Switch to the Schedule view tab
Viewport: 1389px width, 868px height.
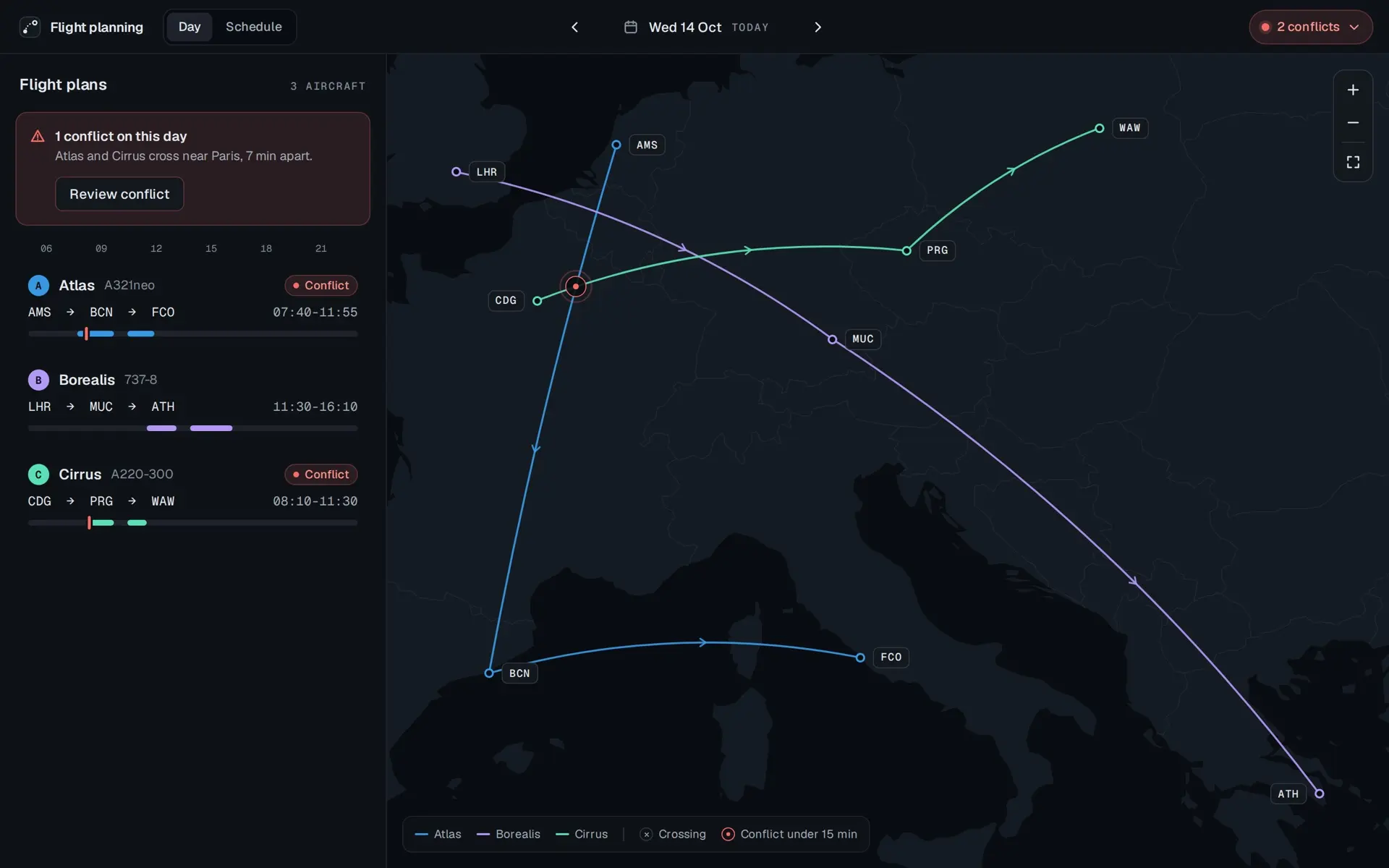click(254, 27)
